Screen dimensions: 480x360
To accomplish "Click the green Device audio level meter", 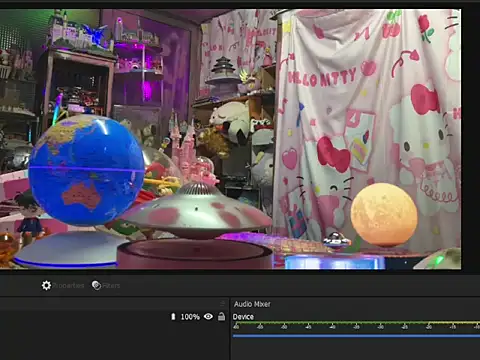I will tap(356, 323).
